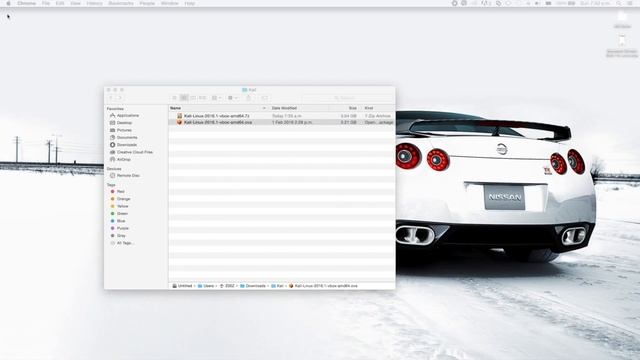Focus the Finder Search field

point(347,98)
